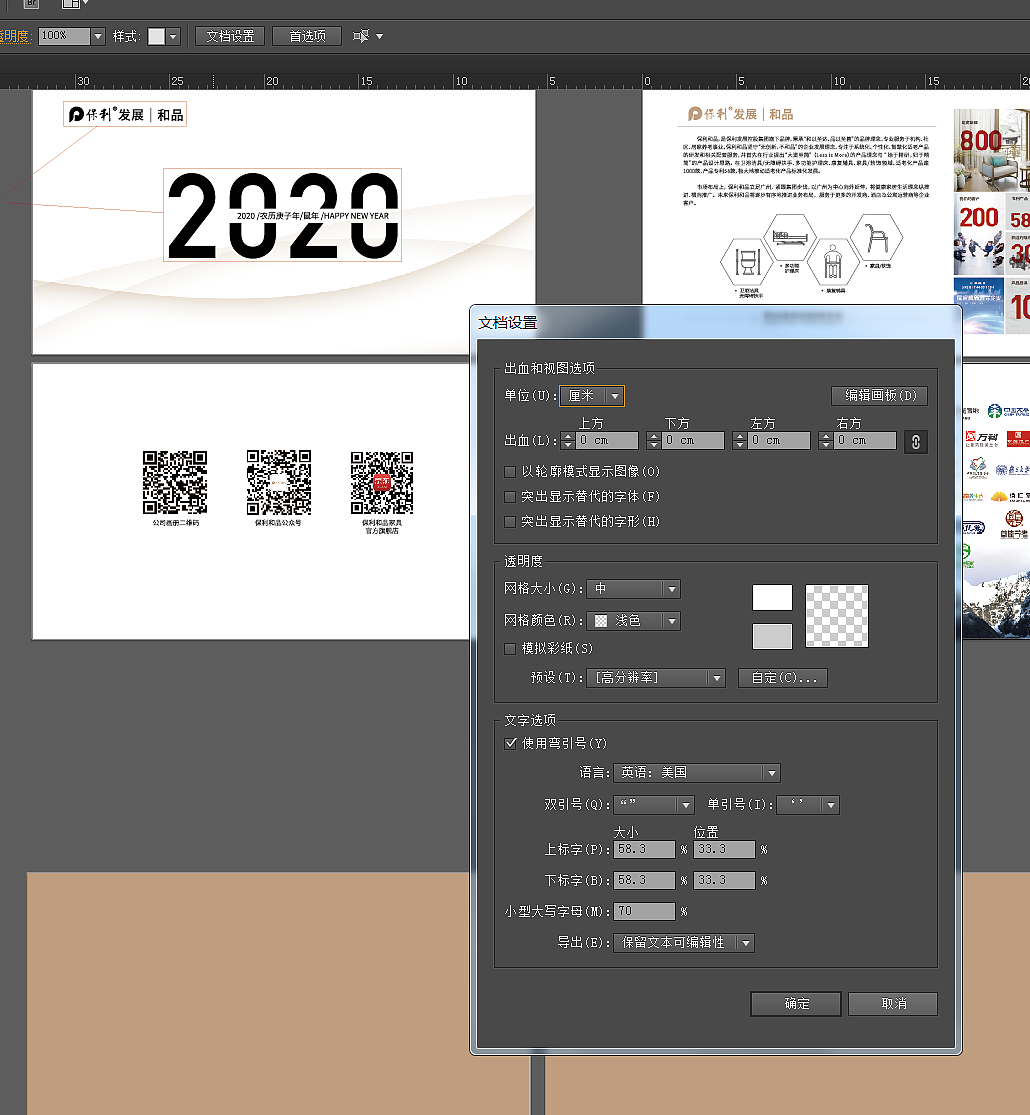Check 突出显示替代的字体 option
Viewport: 1030px width, 1115px height.
[x=510, y=496]
